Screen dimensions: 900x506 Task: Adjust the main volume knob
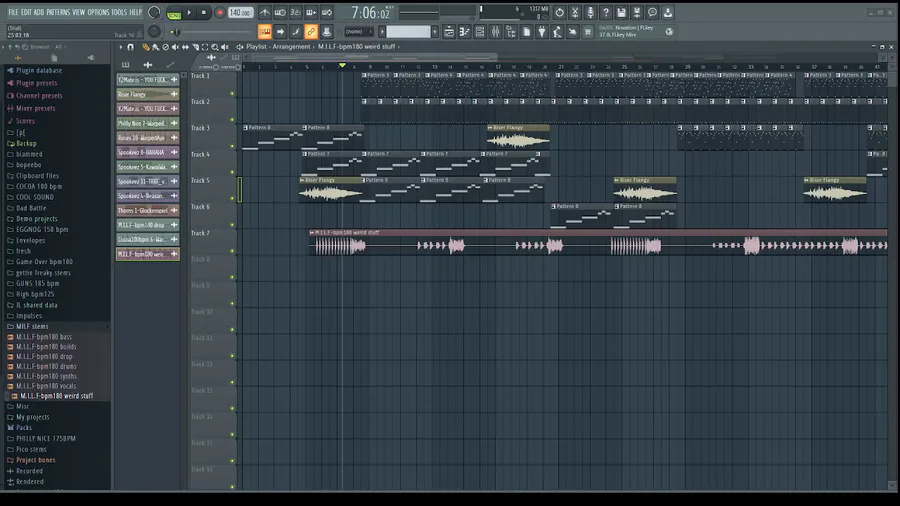coord(154,12)
